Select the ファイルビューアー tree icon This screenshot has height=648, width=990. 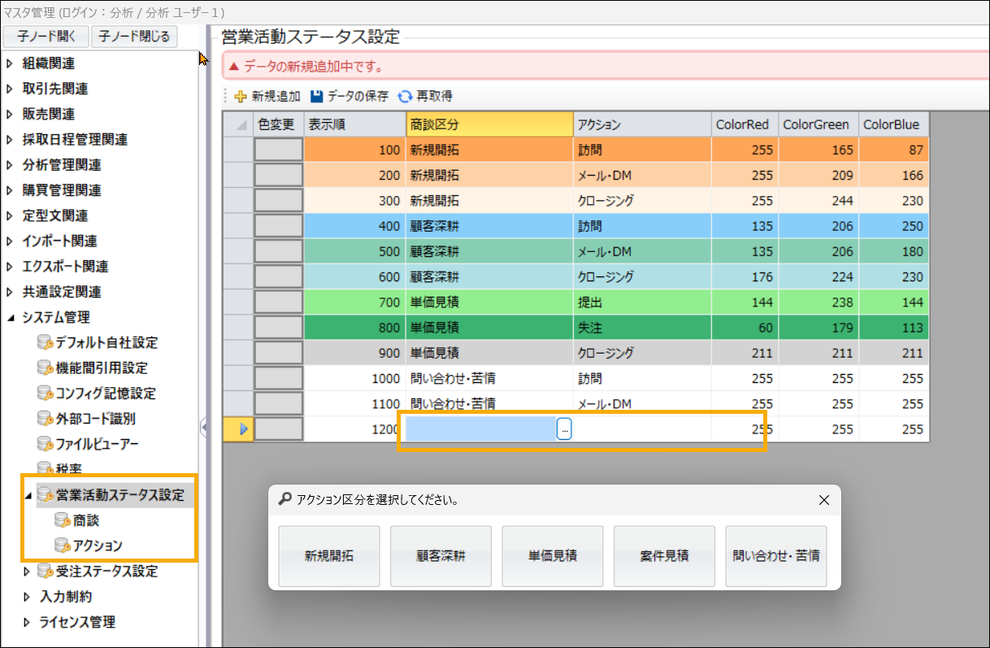pos(45,443)
